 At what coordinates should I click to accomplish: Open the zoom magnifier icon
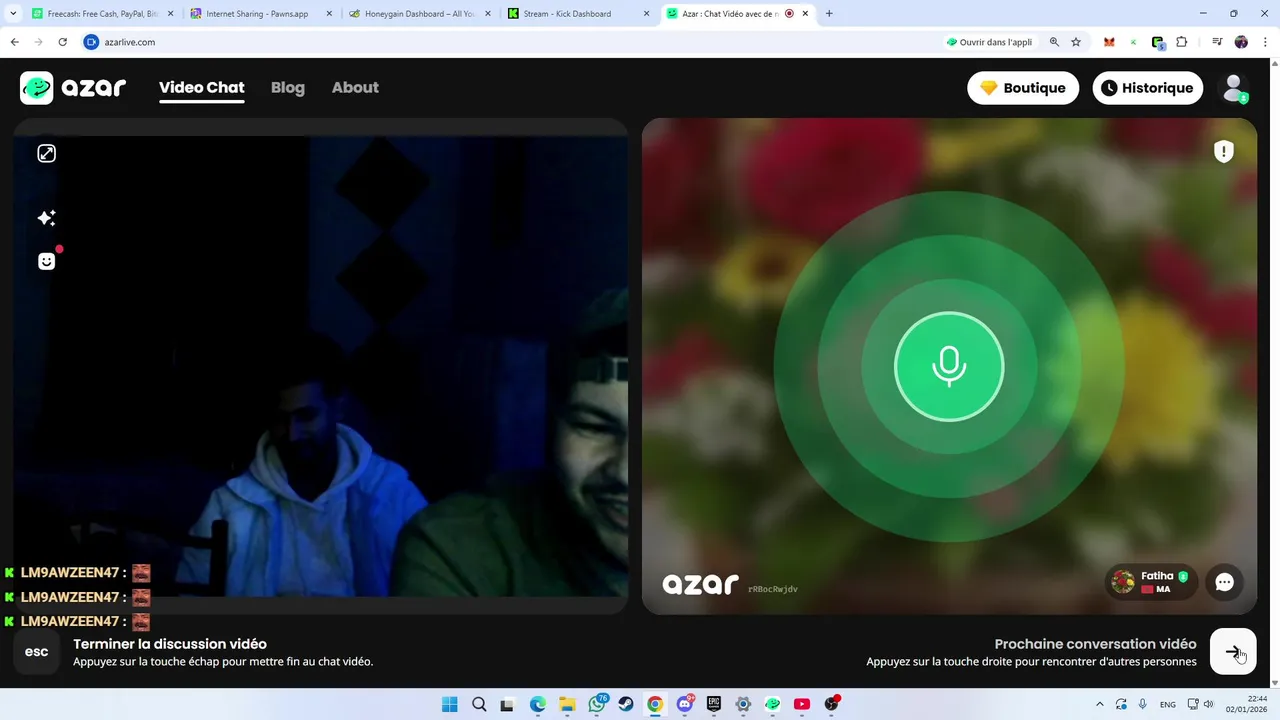(1054, 42)
